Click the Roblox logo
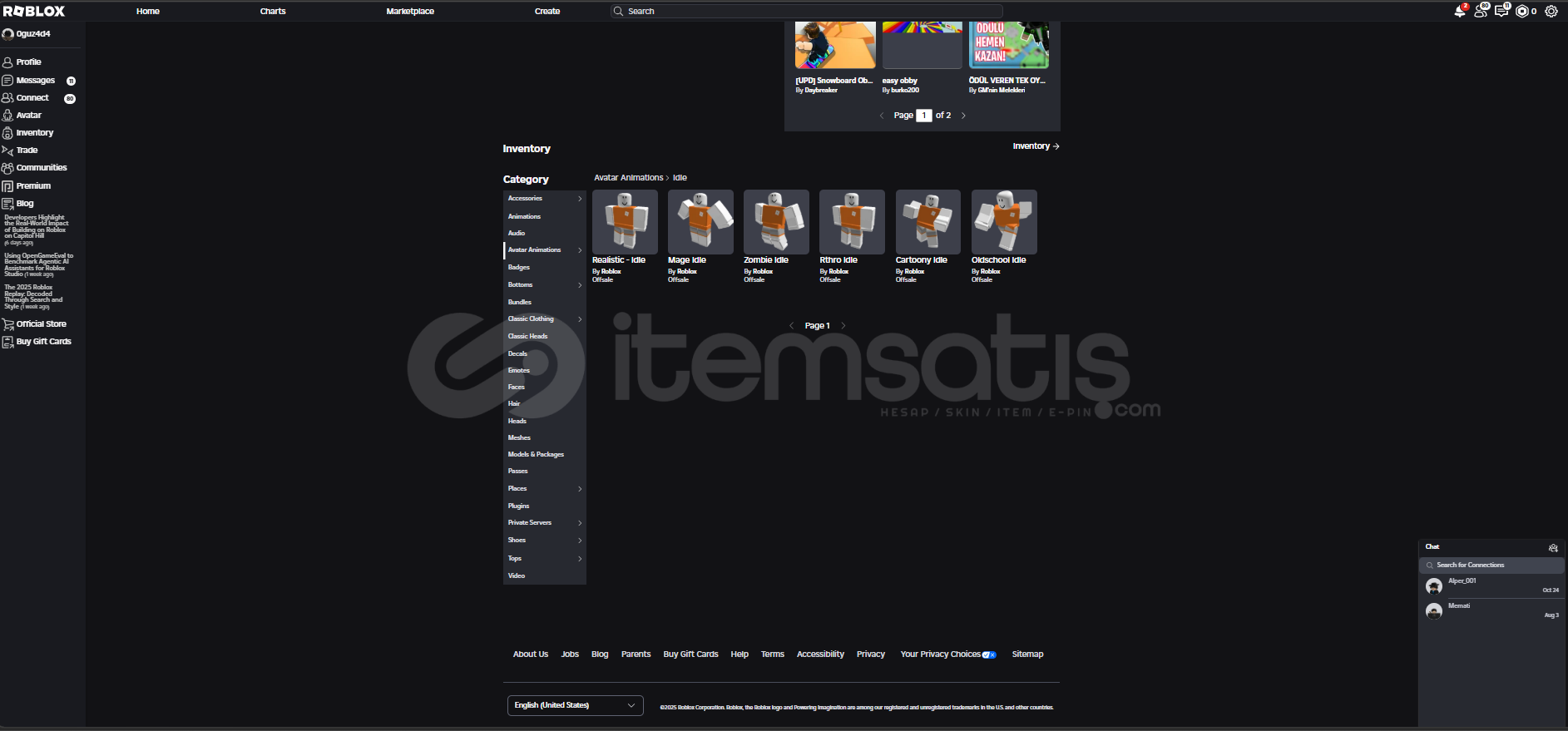This screenshot has height=731, width=1568. [34, 11]
